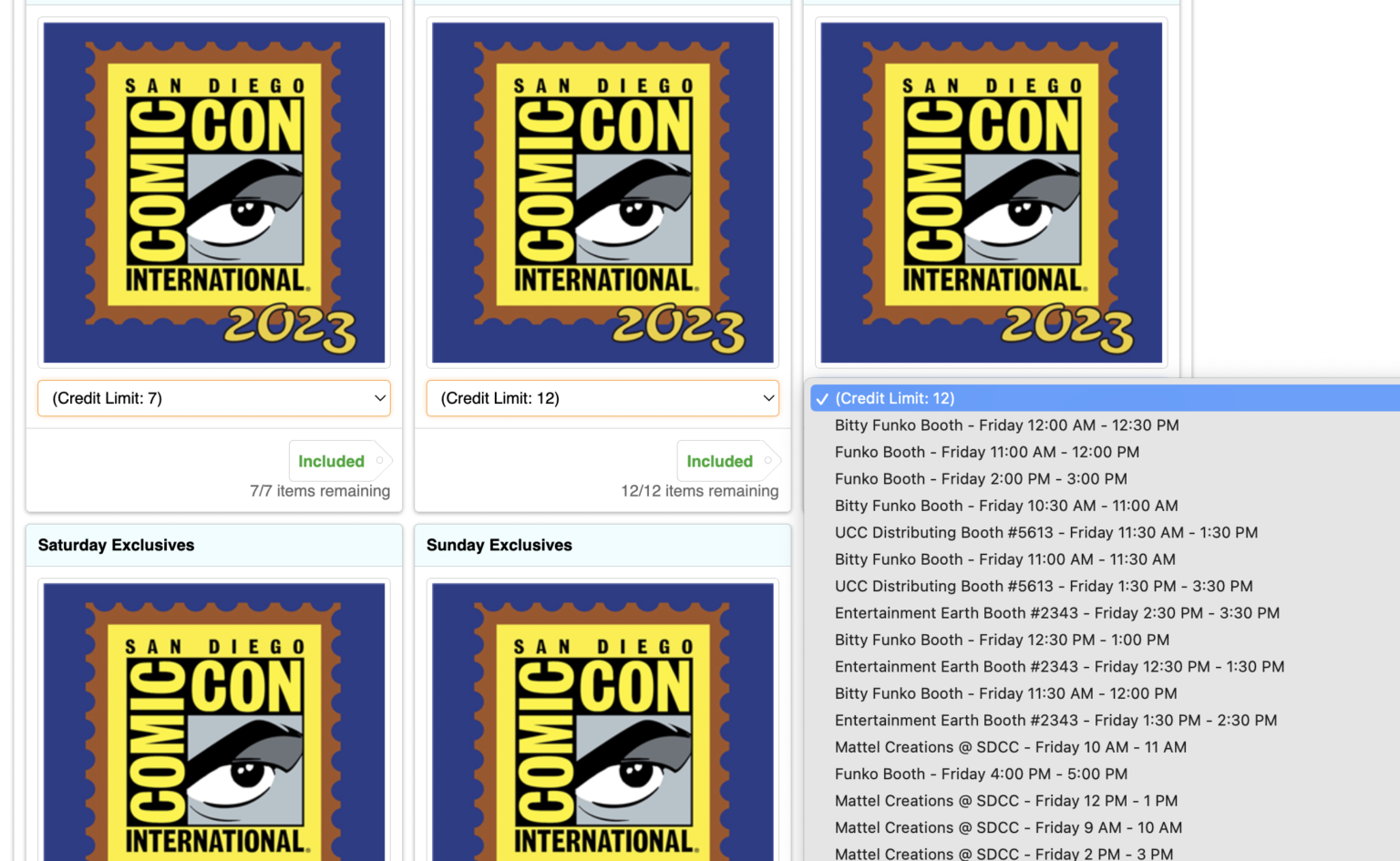Click the Included tag on the 12-item exclusive

pyautogui.click(x=719, y=461)
